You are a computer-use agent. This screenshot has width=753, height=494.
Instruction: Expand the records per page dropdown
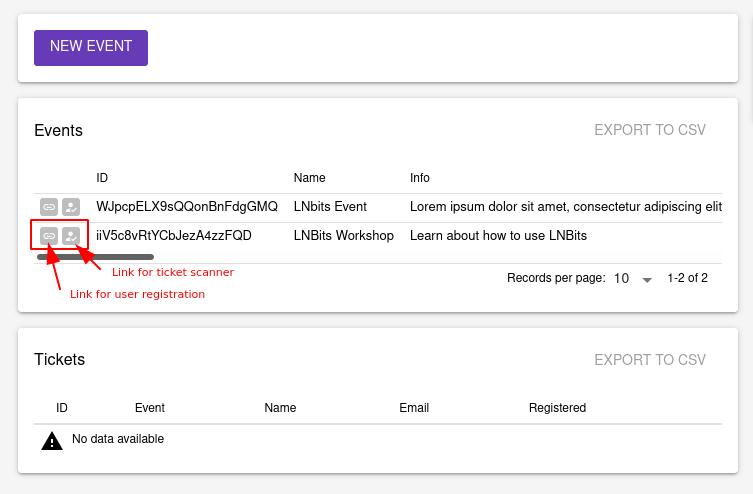(x=647, y=279)
